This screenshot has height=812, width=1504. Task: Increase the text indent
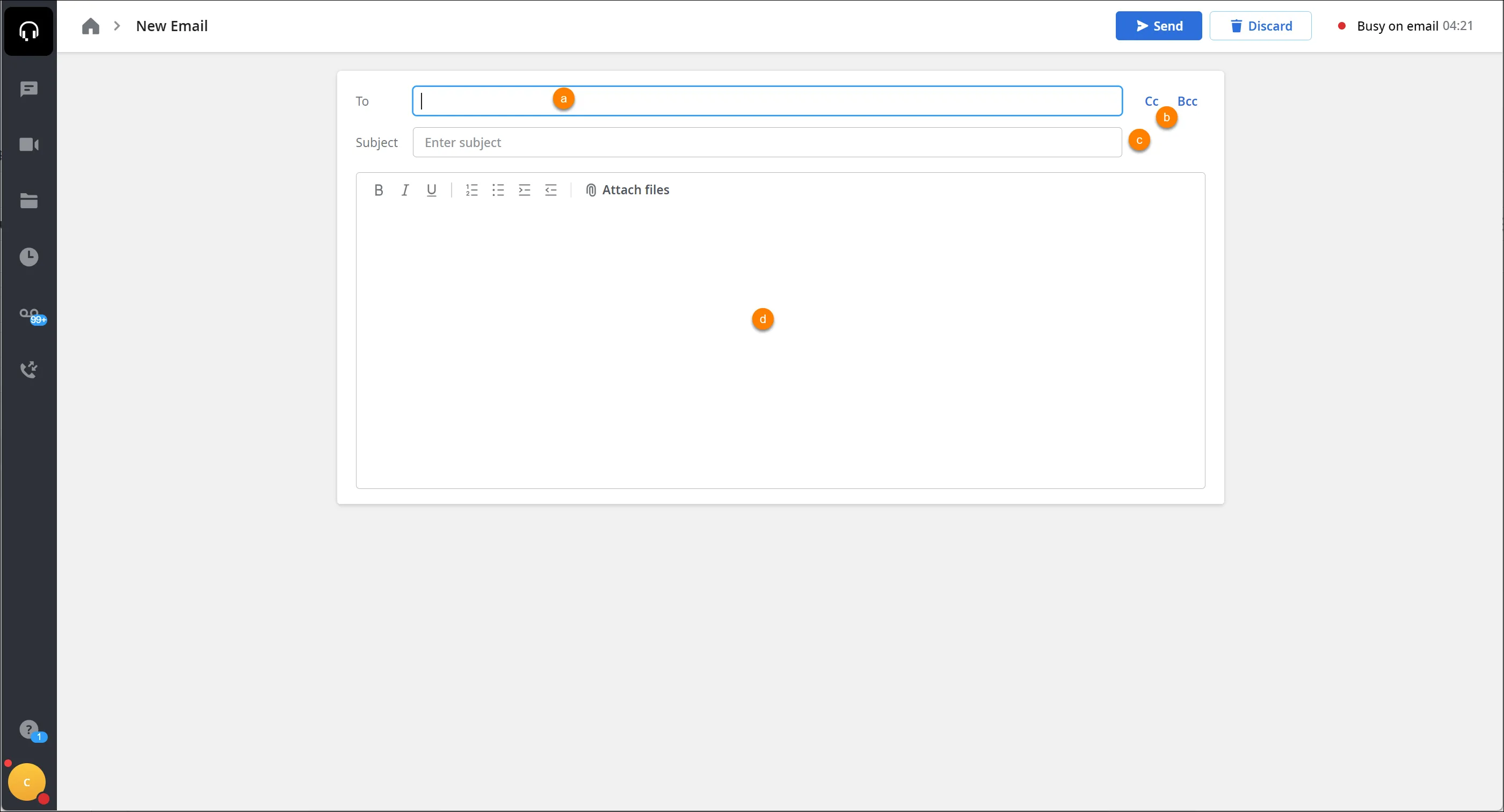pyautogui.click(x=524, y=191)
